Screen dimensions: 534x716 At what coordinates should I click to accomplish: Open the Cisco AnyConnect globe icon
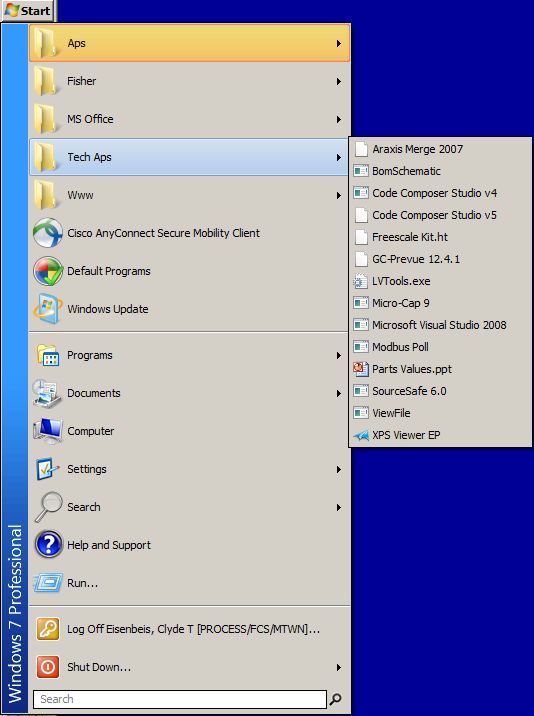(48, 233)
